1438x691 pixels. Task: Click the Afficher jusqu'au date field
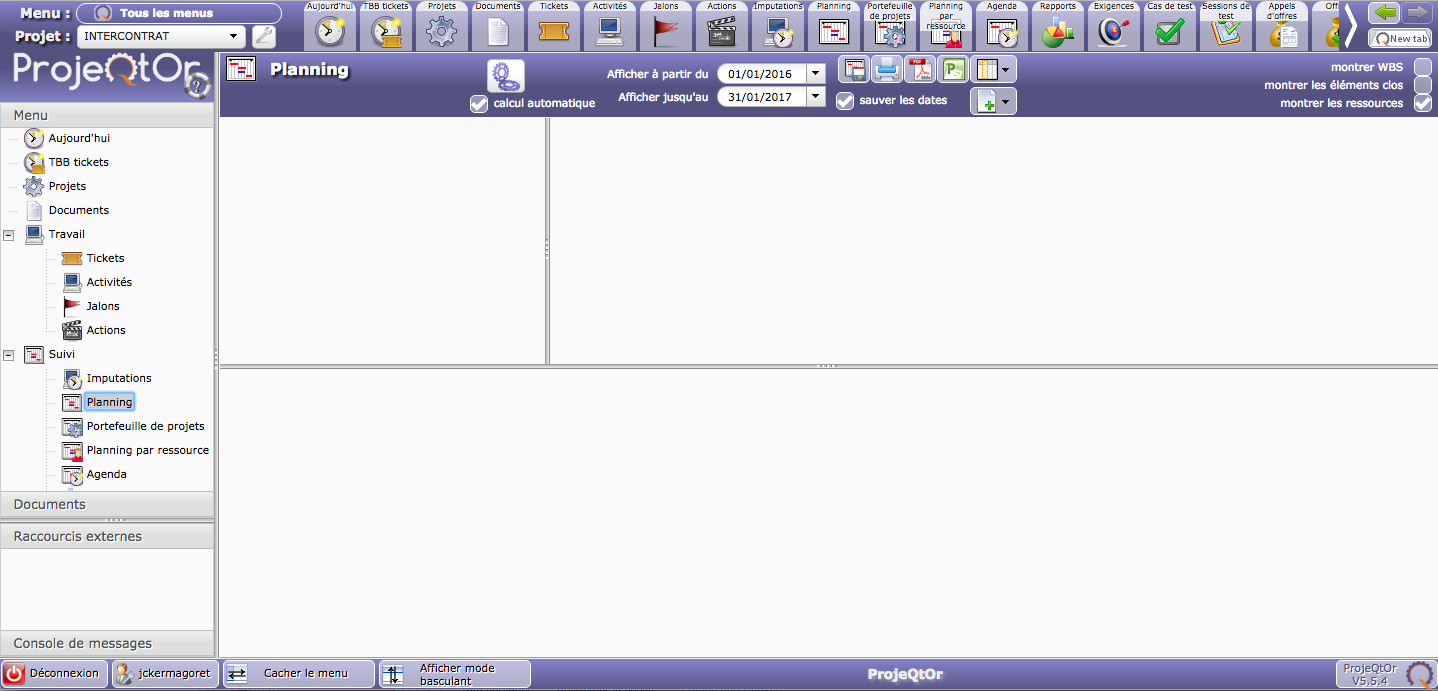point(765,97)
